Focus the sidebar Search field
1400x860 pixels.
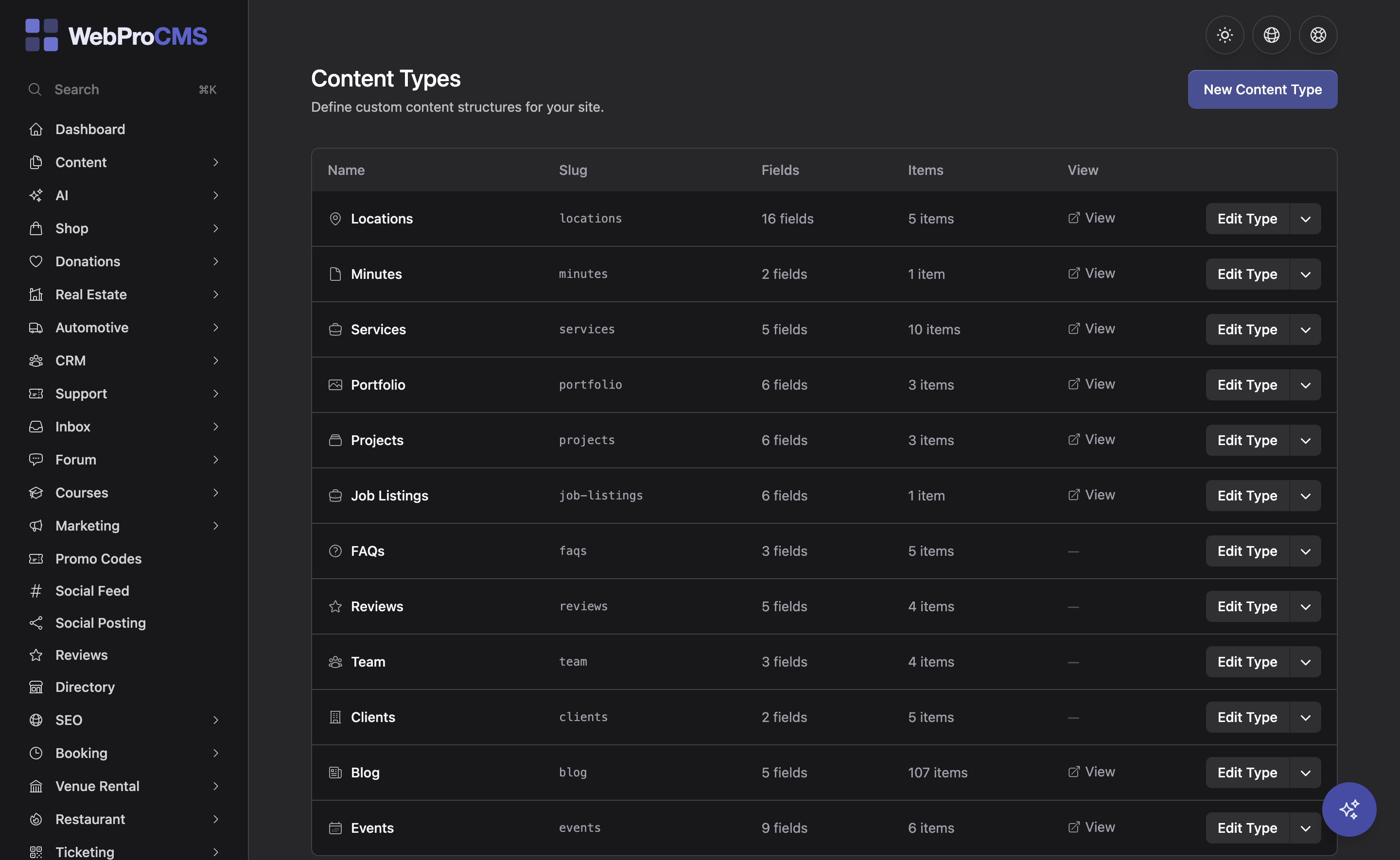click(x=123, y=89)
